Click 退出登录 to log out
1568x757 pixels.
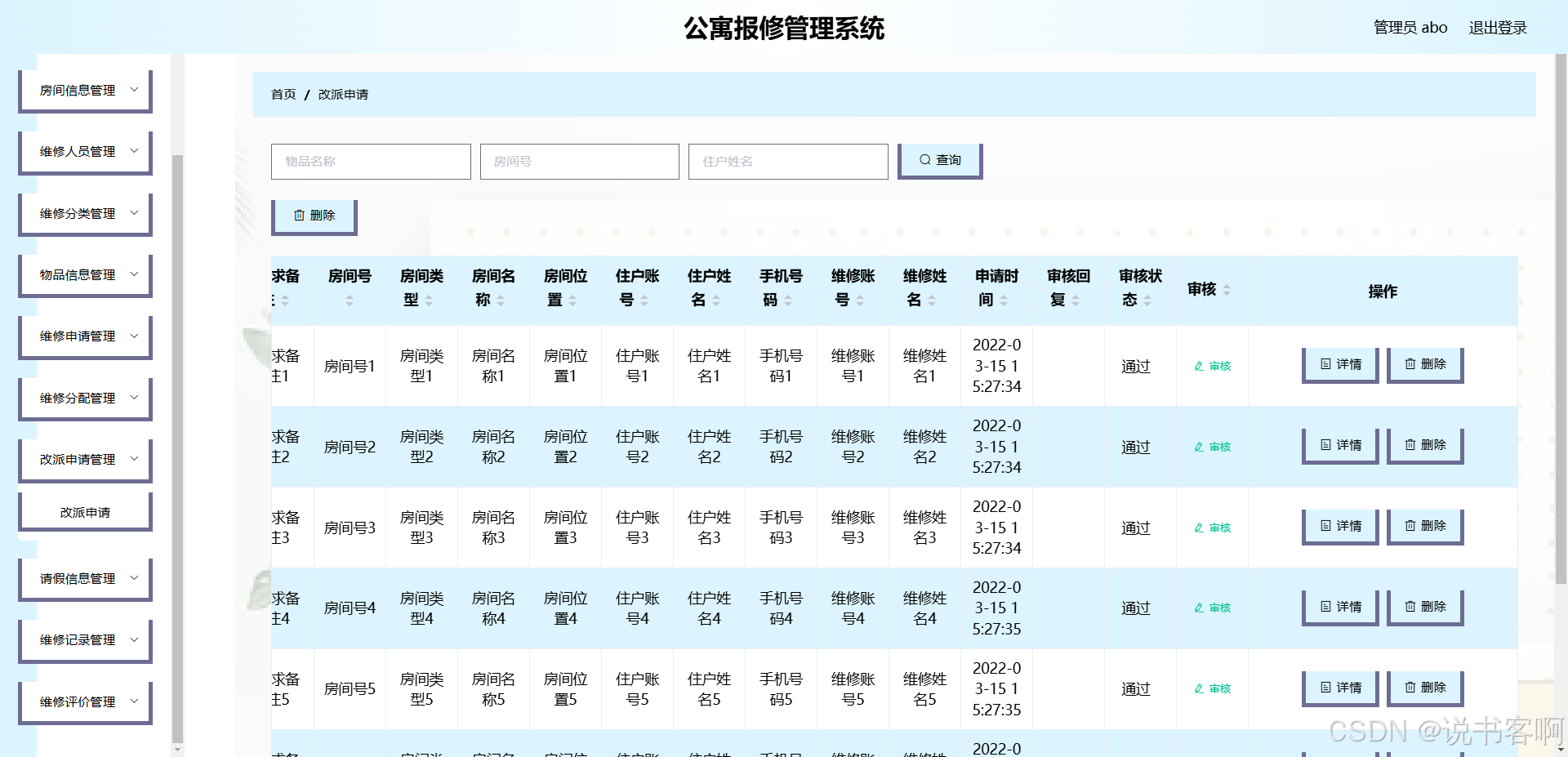[1498, 28]
